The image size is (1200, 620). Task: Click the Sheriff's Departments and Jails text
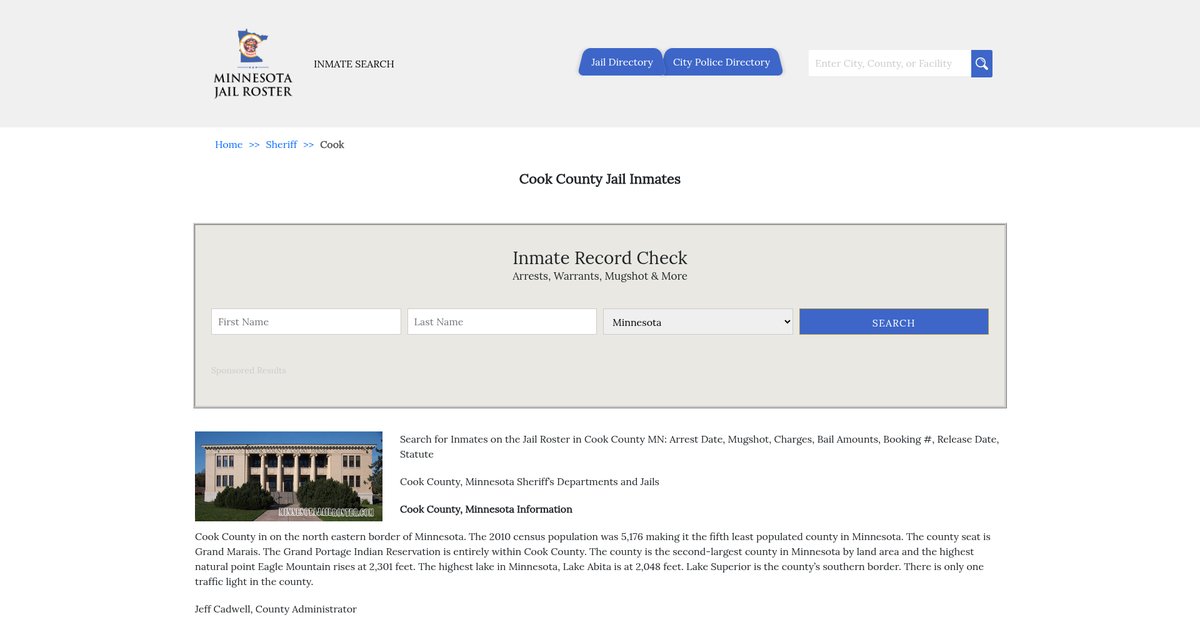[x=529, y=482]
